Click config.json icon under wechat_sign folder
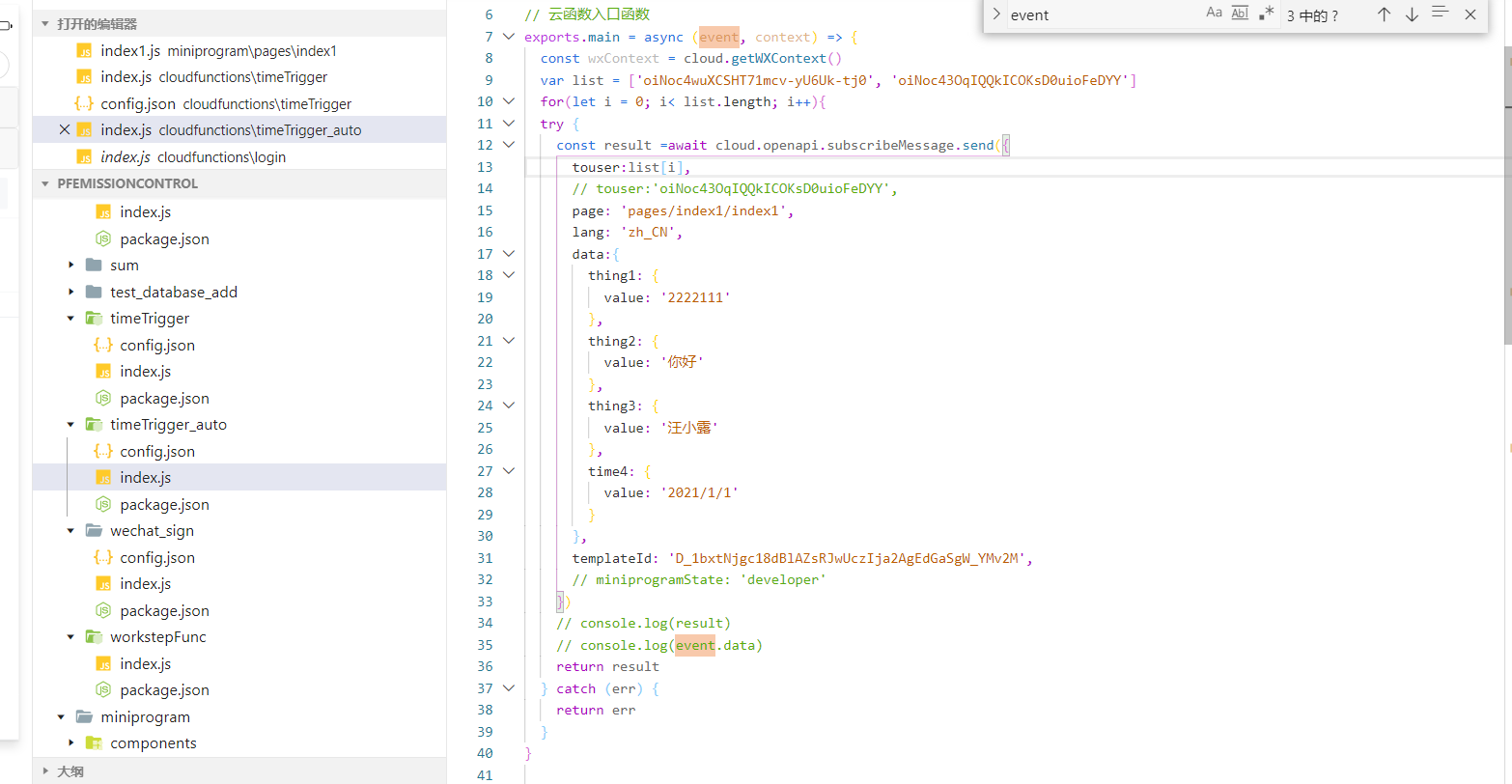This screenshot has height=784, width=1512. 103,557
